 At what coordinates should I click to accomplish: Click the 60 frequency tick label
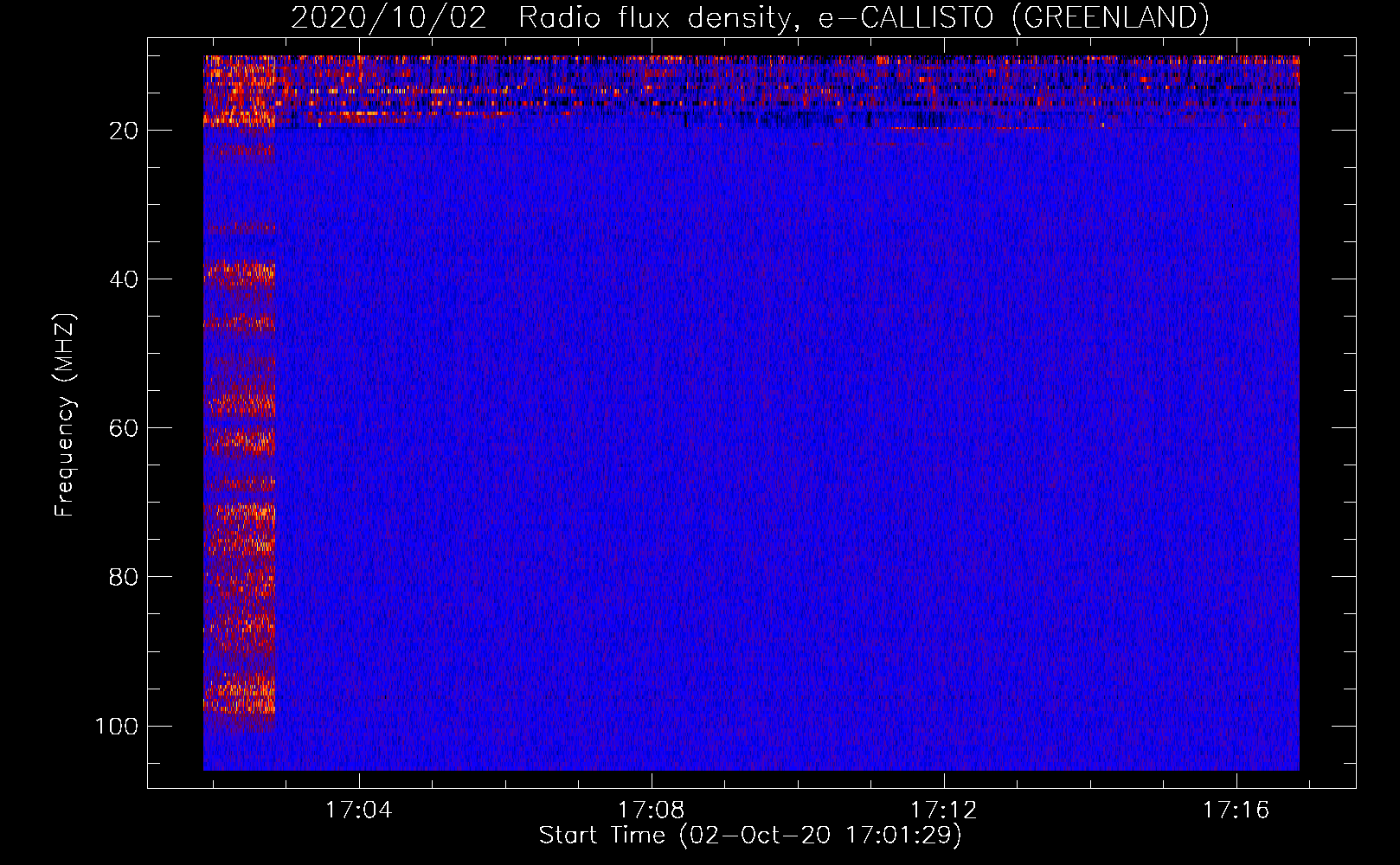(124, 428)
